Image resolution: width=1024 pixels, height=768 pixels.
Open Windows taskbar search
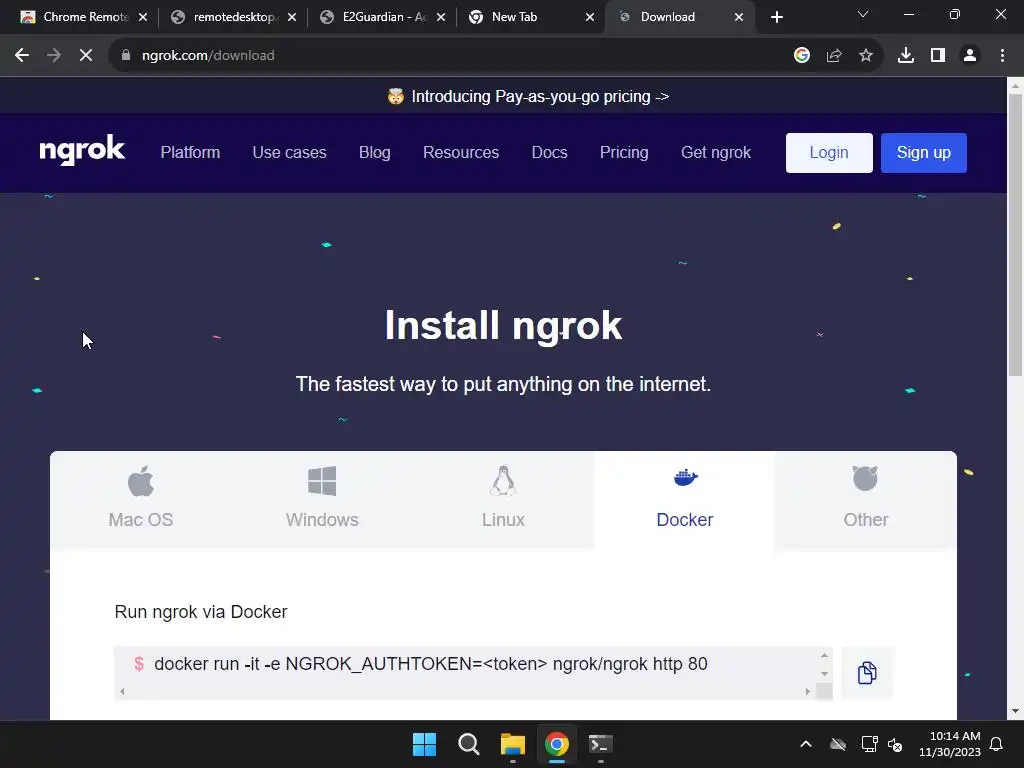click(468, 744)
